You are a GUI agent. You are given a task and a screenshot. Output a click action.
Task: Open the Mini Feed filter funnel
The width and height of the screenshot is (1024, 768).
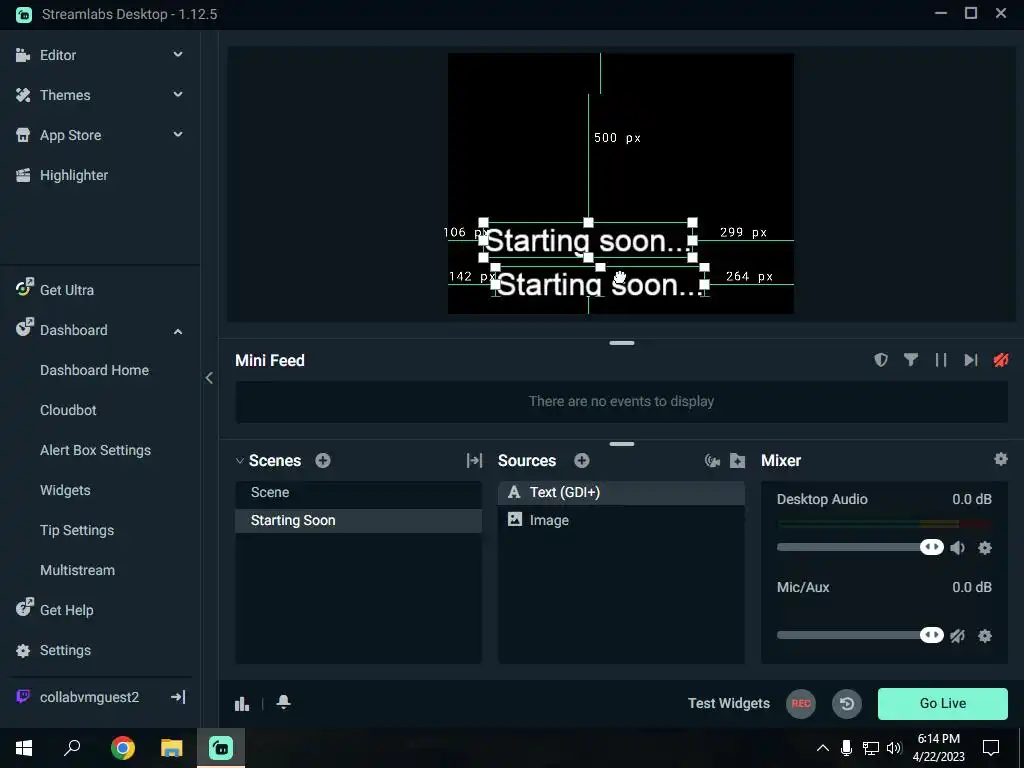(911, 360)
